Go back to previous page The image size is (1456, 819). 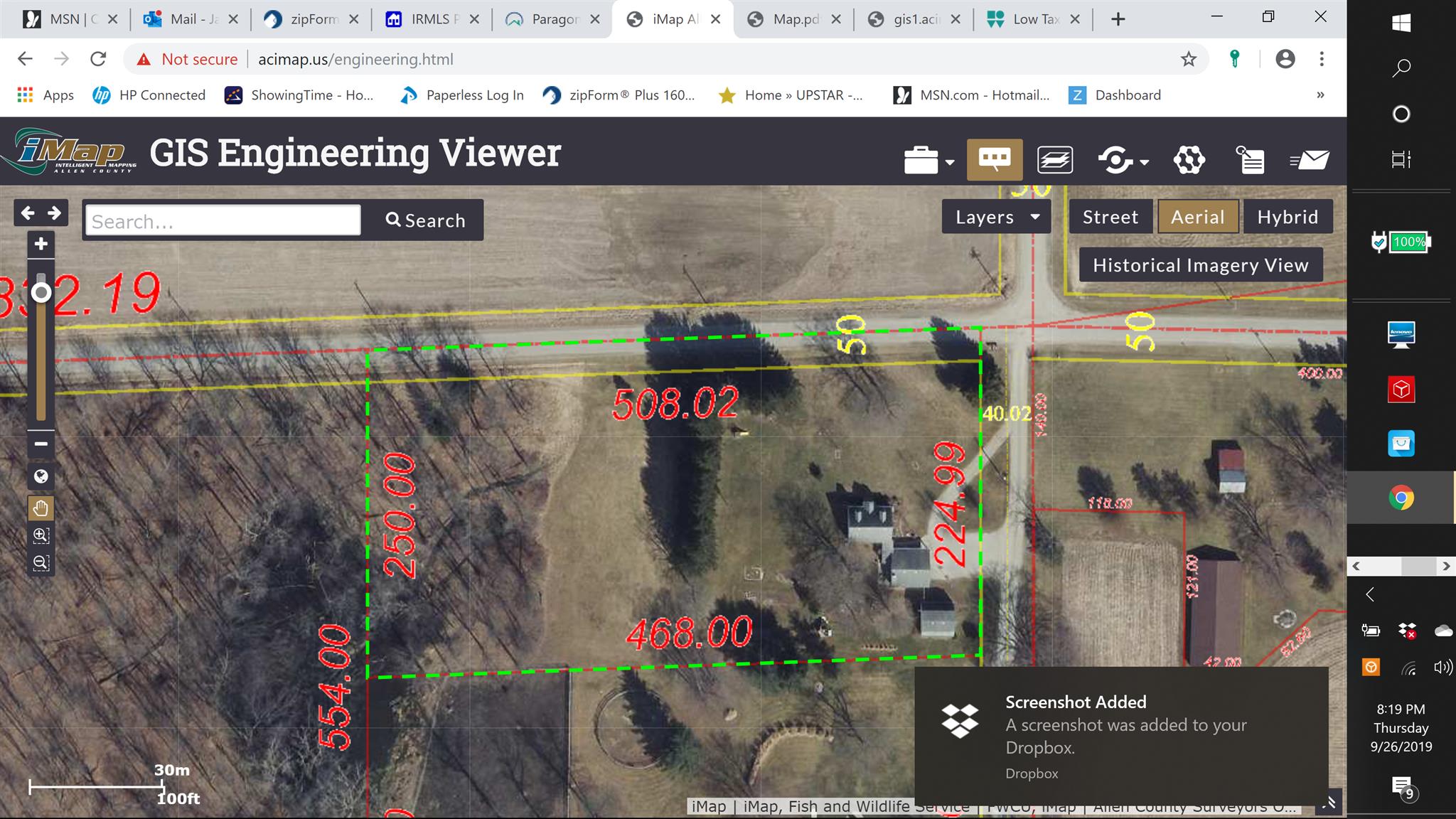click(25, 59)
